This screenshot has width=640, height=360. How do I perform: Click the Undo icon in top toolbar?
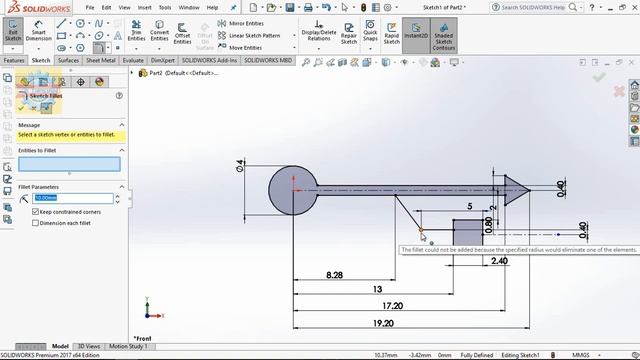[326, 7]
